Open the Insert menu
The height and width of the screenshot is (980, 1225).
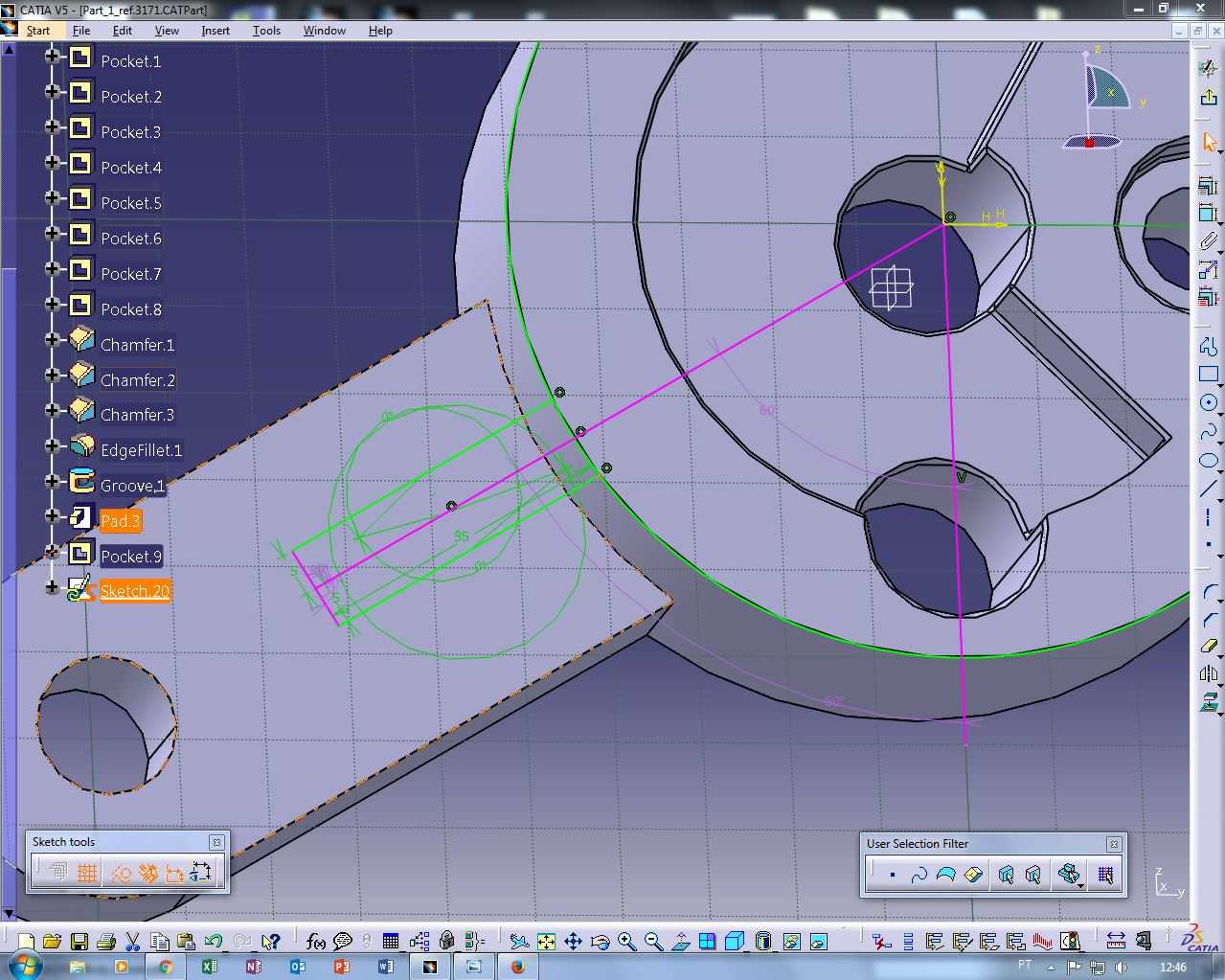216,30
